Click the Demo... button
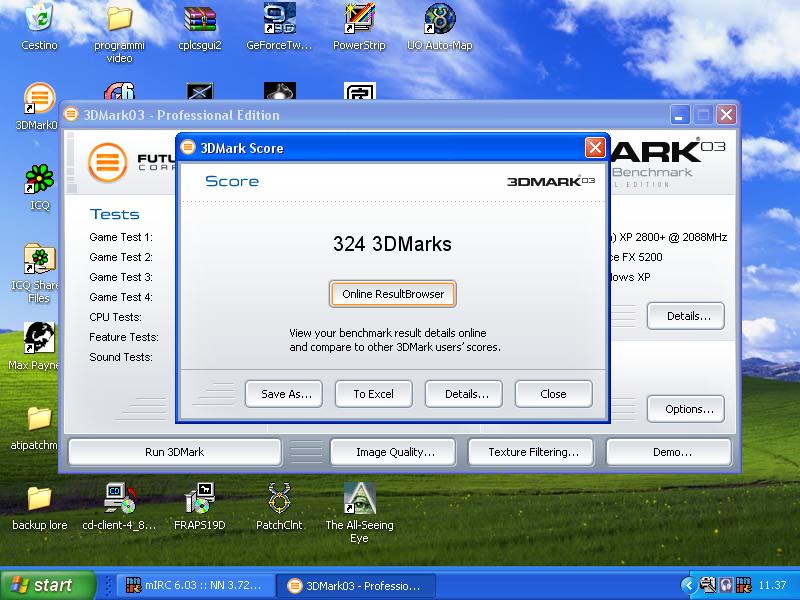Screen dimensions: 800x600 point(669,452)
